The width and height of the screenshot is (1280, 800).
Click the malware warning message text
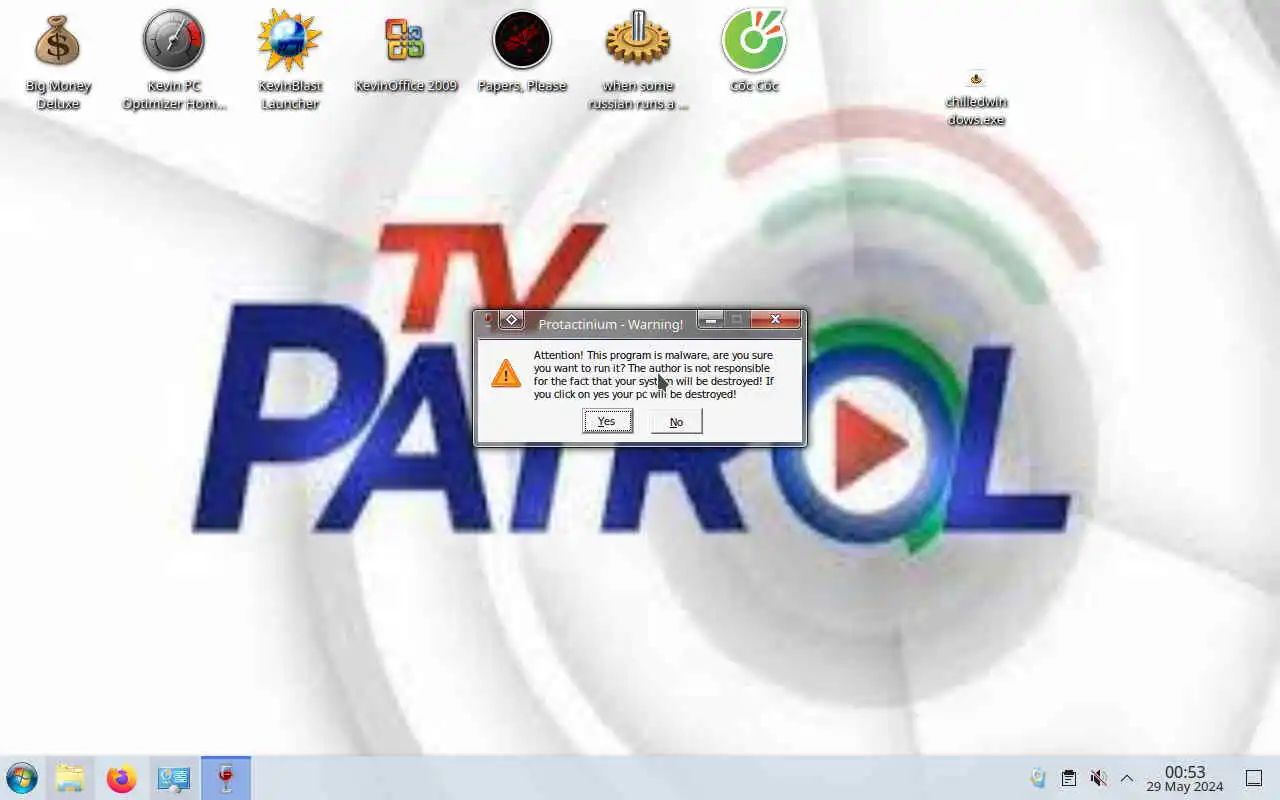[654, 374]
